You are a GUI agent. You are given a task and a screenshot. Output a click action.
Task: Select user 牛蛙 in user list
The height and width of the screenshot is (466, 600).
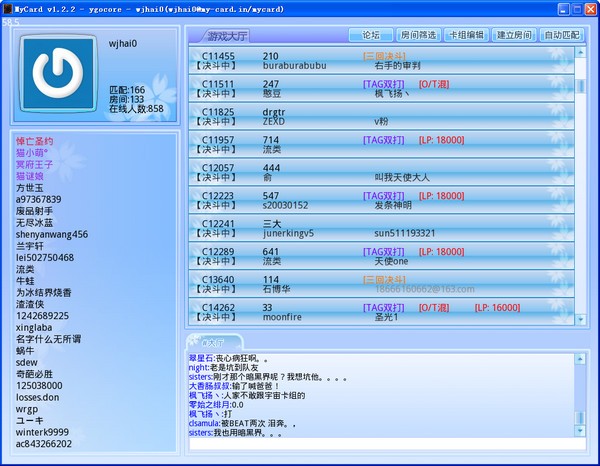[25, 281]
